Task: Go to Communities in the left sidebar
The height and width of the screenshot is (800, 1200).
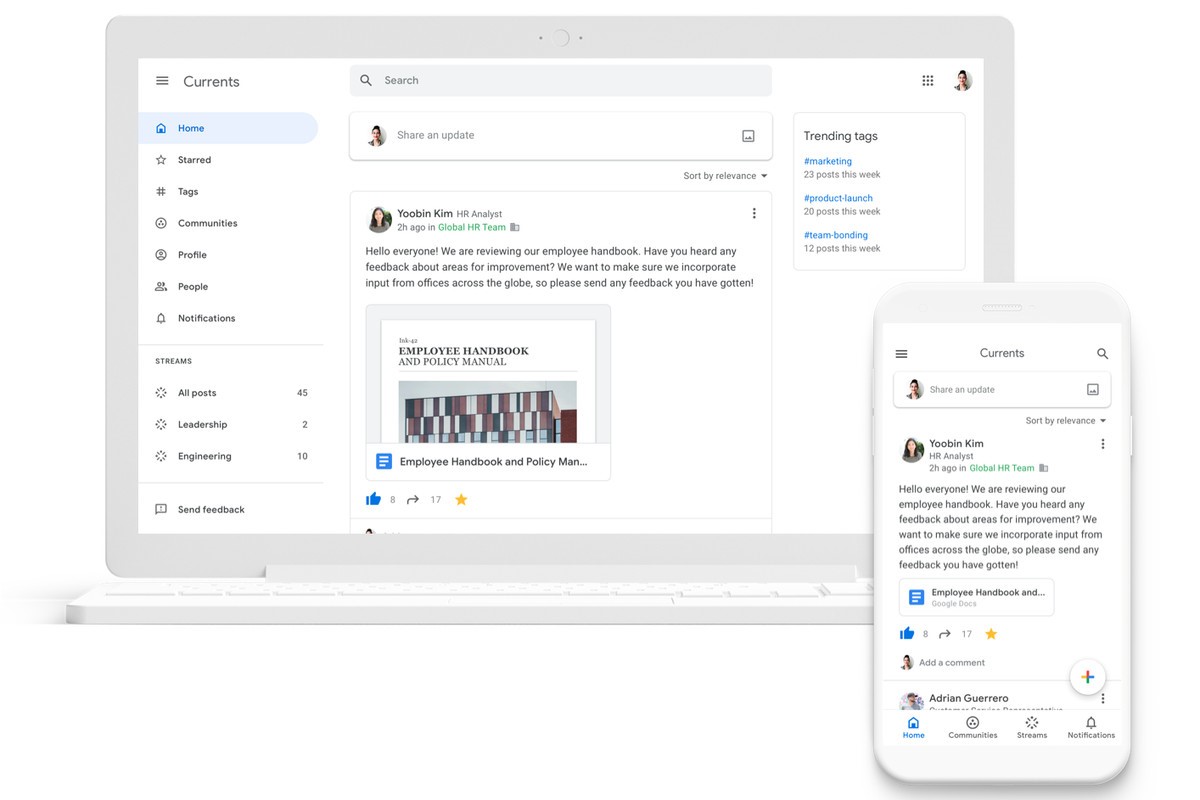Action: pos(207,223)
